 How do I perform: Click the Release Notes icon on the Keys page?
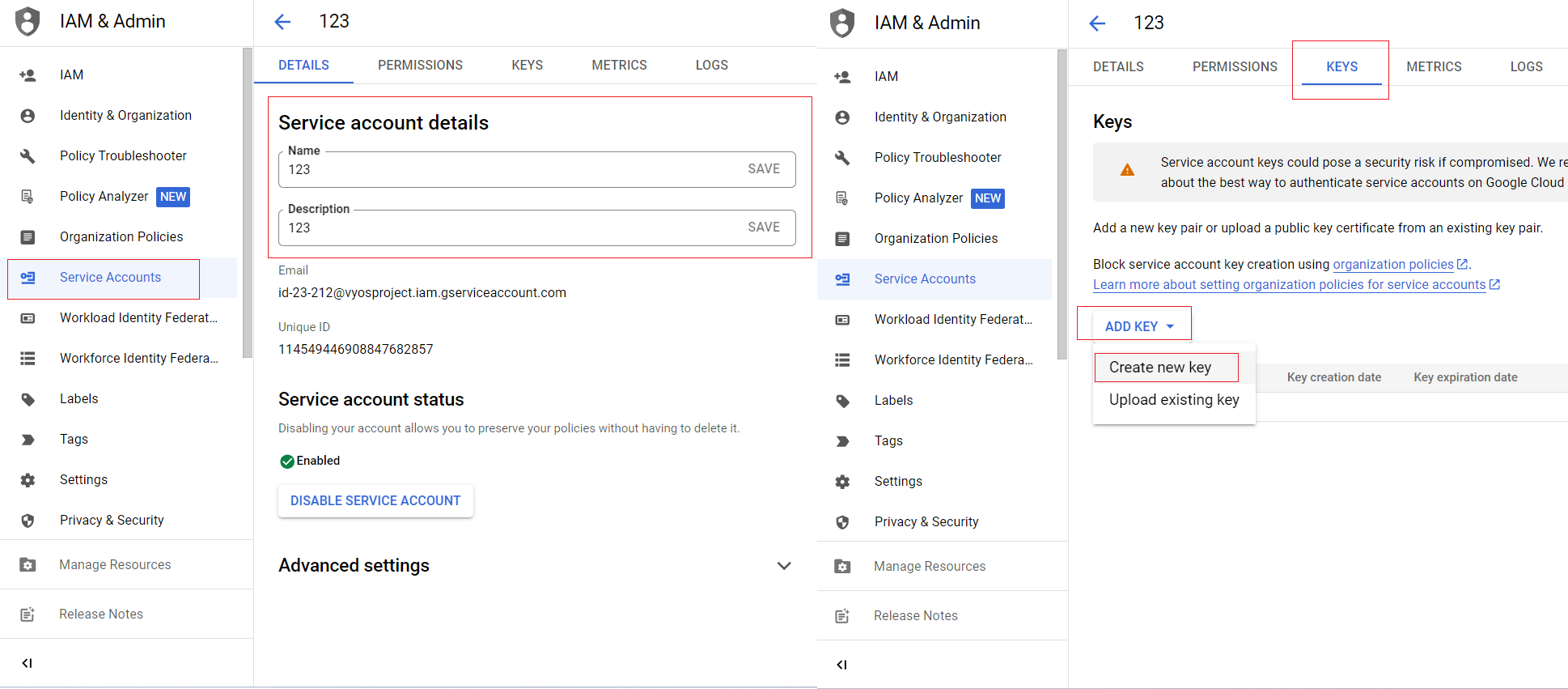click(x=842, y=616)
